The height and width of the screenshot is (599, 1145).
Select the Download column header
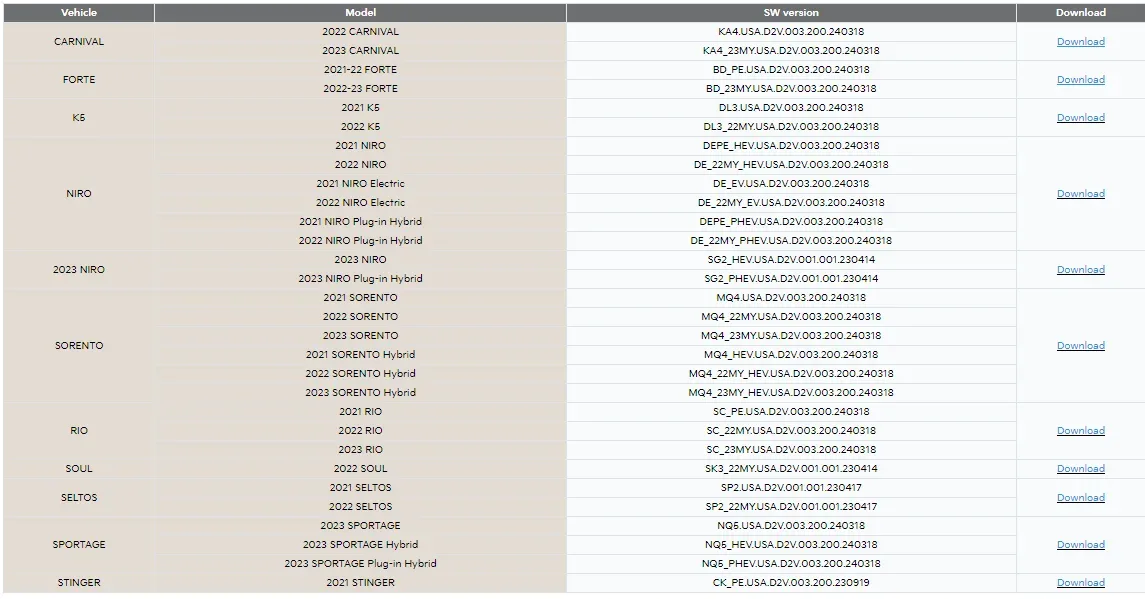click(x=1081, y=12)
